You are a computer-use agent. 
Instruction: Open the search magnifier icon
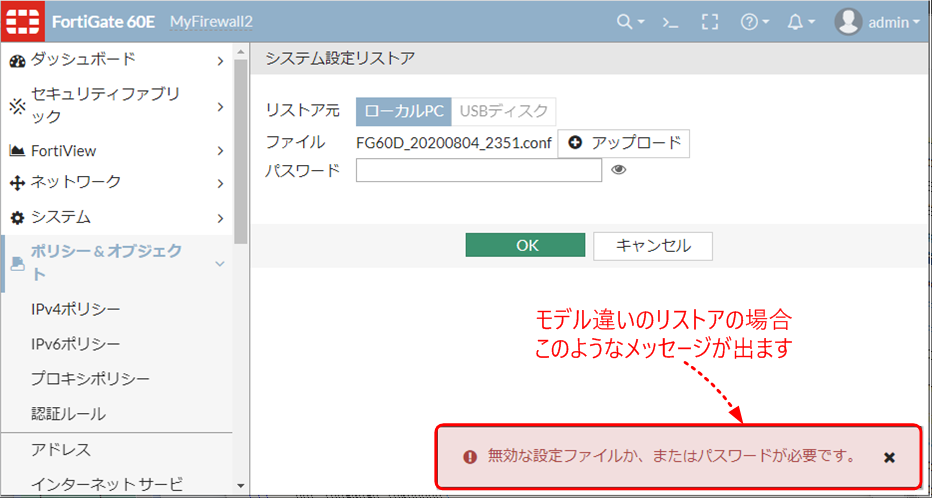(x=624, y=22)
